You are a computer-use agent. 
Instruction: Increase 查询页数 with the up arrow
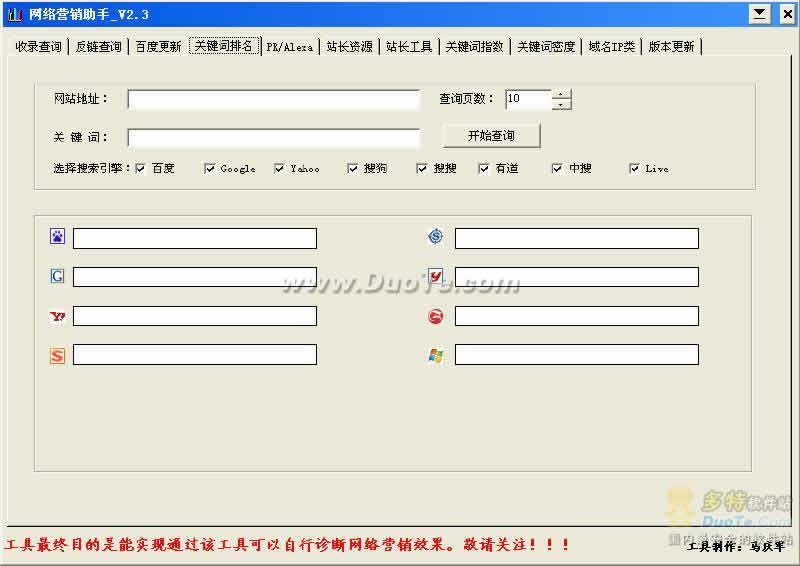point(561,94)
